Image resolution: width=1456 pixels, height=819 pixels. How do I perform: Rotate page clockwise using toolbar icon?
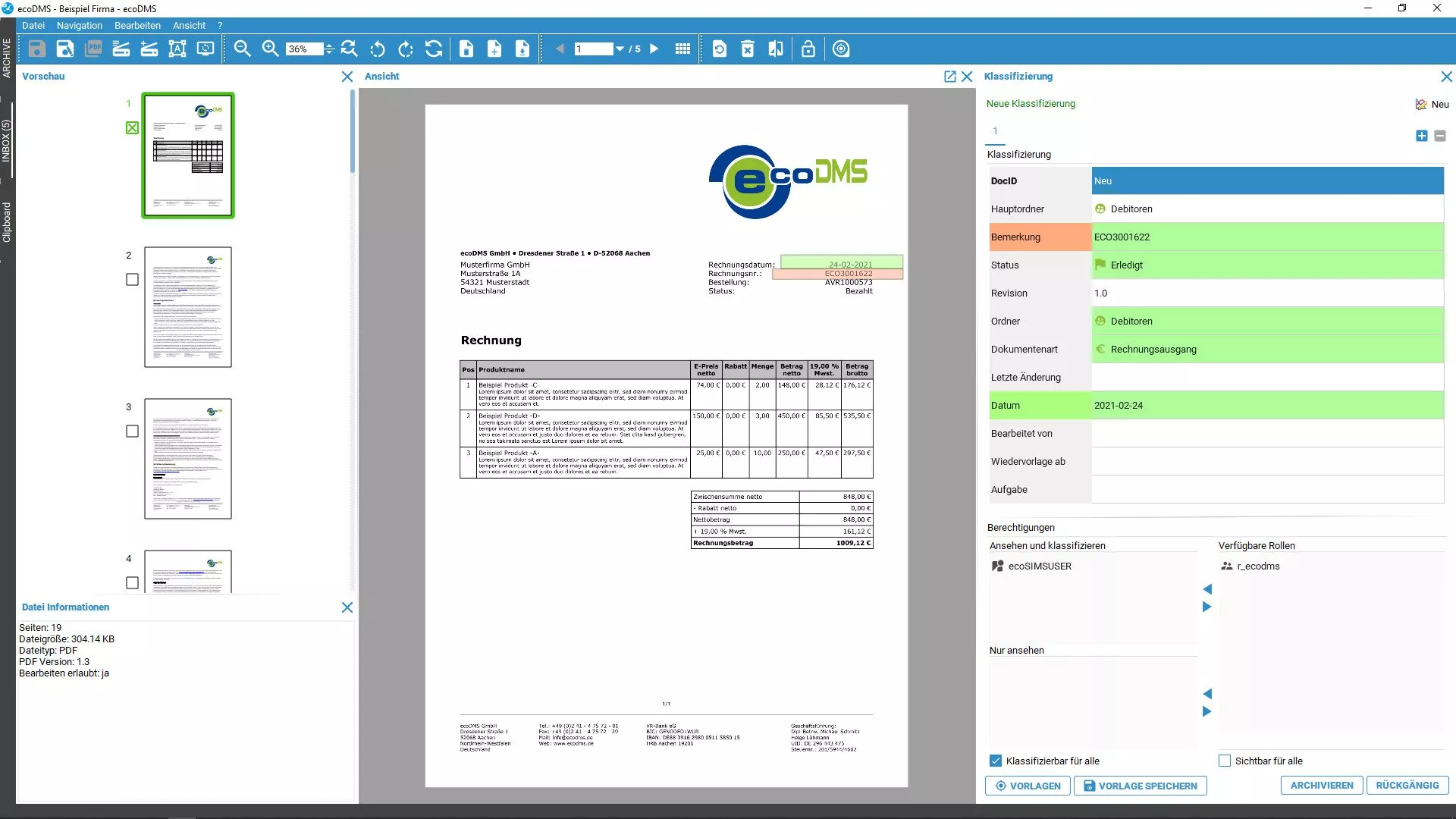click(406, 49)
